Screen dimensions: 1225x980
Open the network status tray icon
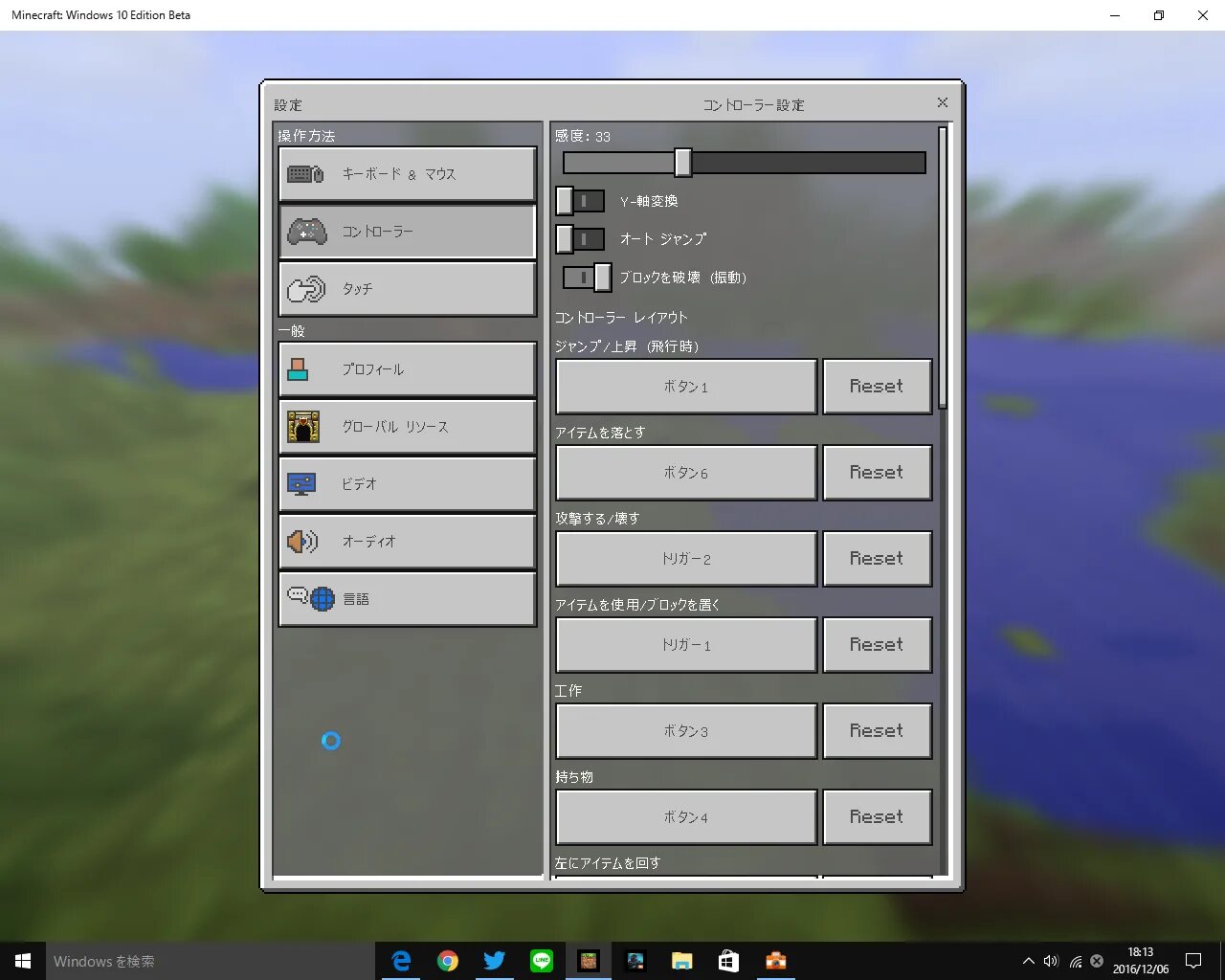(1075, 961)
